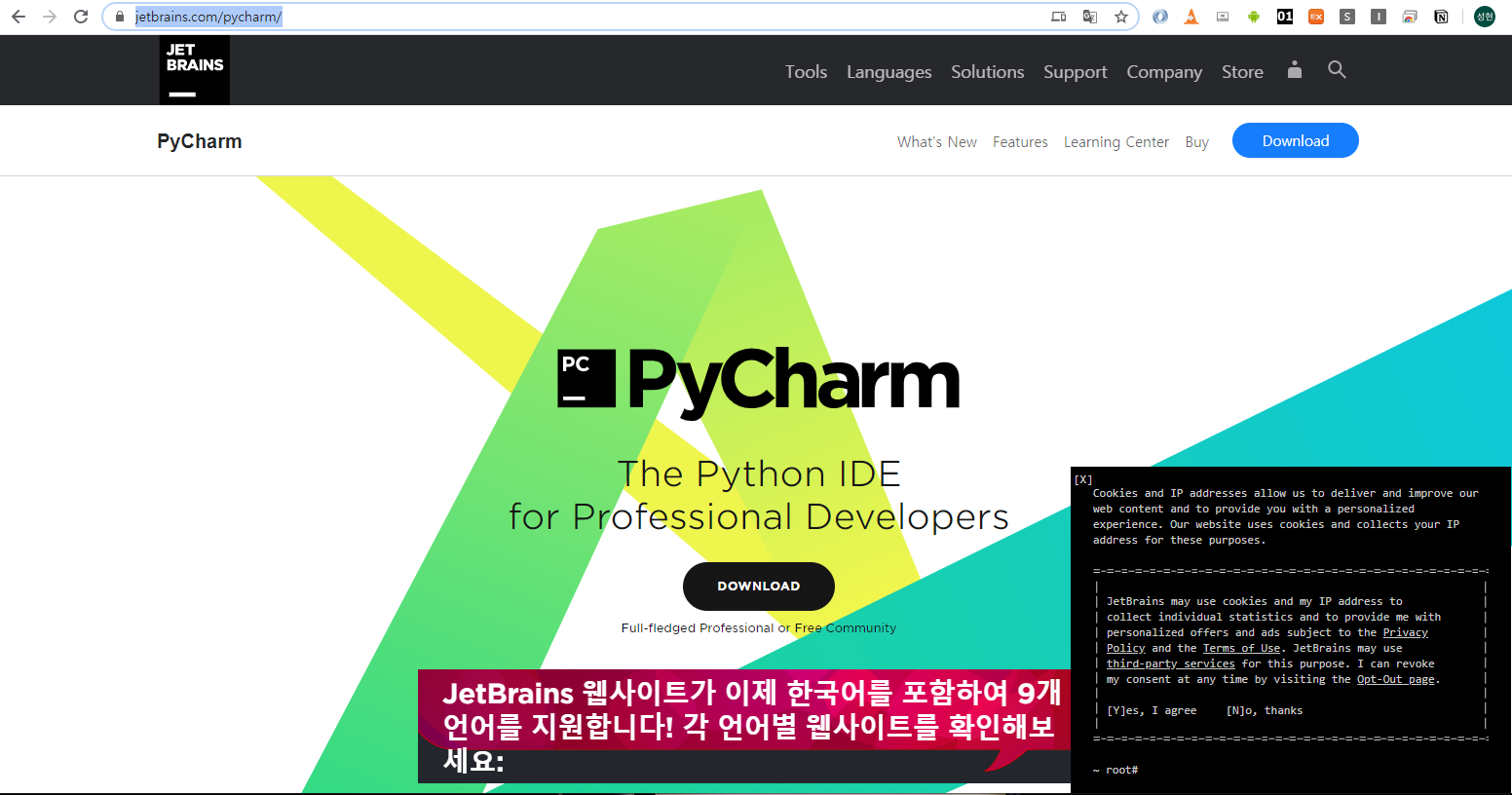Click the PyCharm product title link
The height and width of the screenshot is (795, 1512).
(200, 141)
